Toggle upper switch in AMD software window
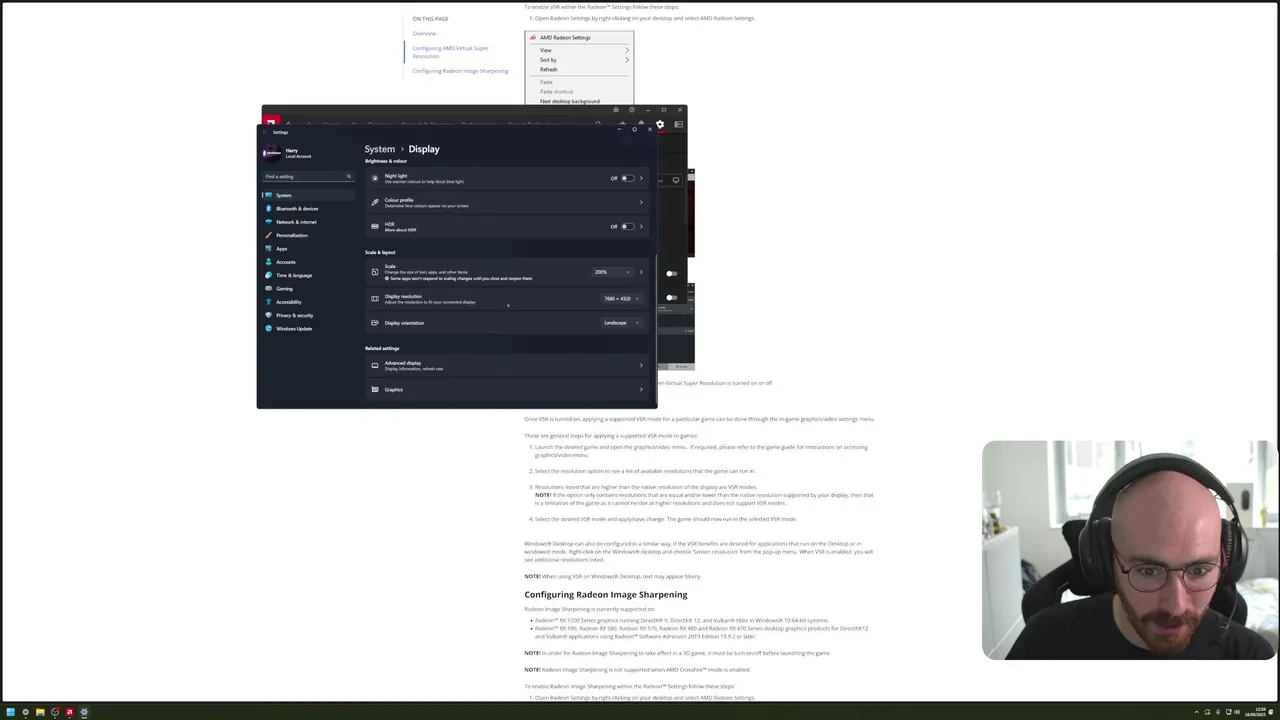This screenshot has width=1280, height=720. pos(672,273)
